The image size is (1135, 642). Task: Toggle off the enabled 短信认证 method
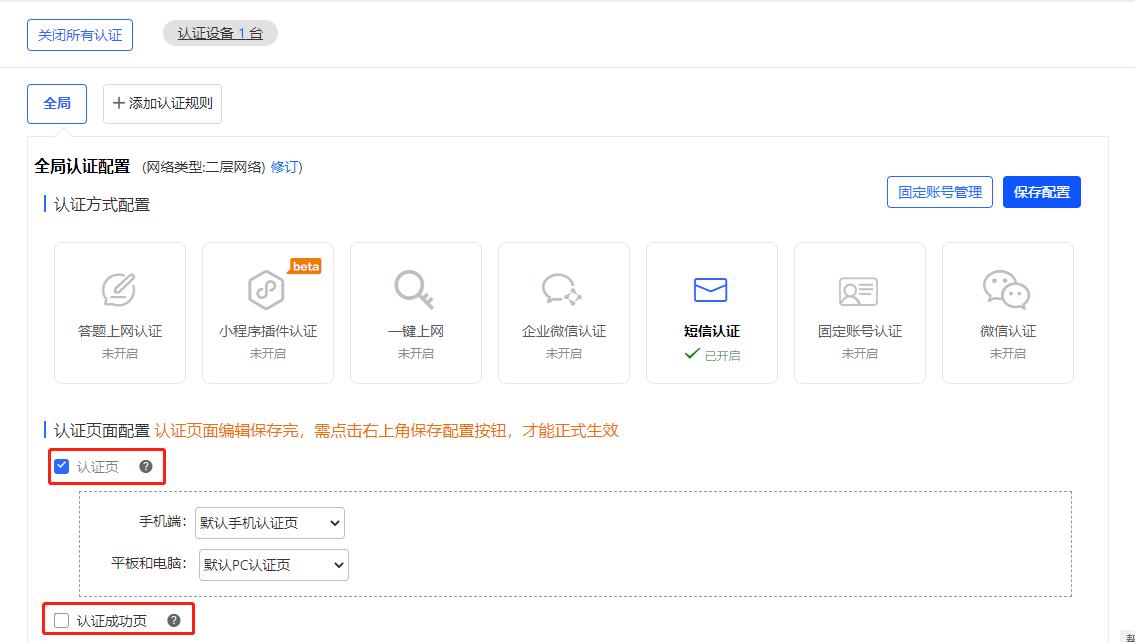(711, 312)
